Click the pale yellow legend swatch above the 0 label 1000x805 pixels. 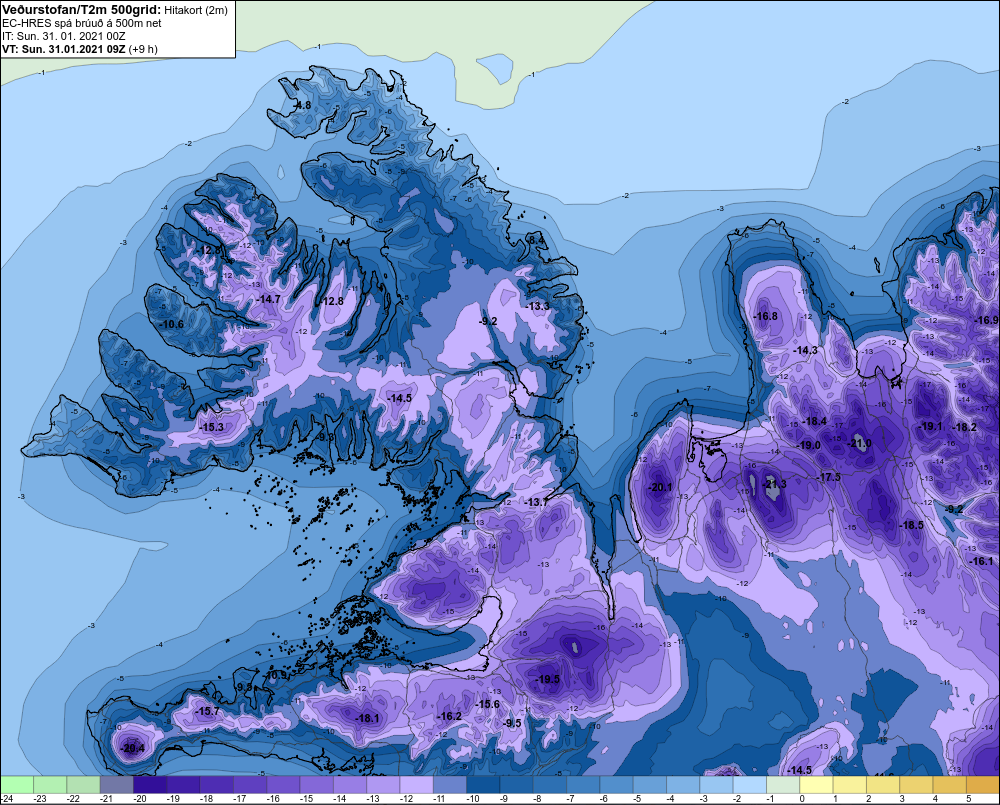point(816,784)
